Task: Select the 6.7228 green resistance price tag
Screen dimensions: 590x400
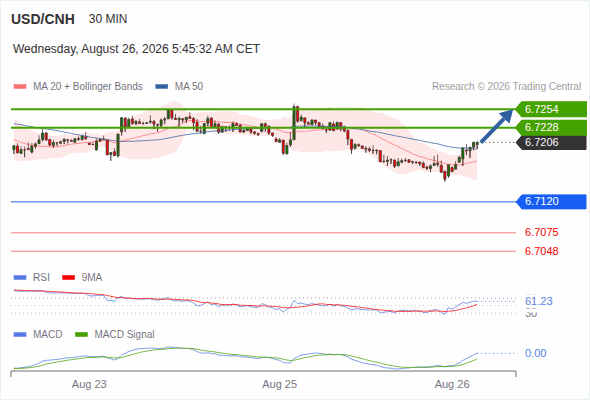Action: point(551,128)
